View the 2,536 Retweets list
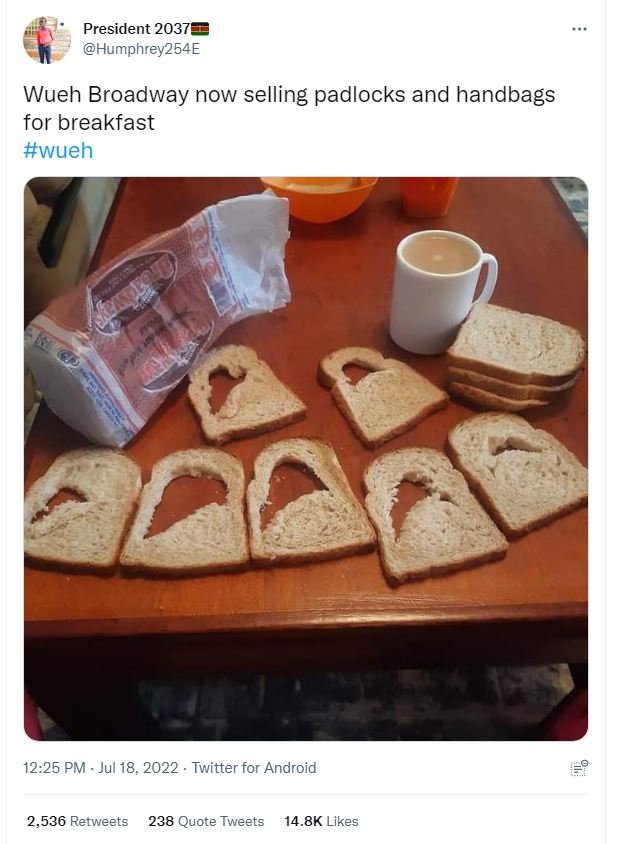Image resolution: width=620 pixels, height=844 pixels. (78, 821)
